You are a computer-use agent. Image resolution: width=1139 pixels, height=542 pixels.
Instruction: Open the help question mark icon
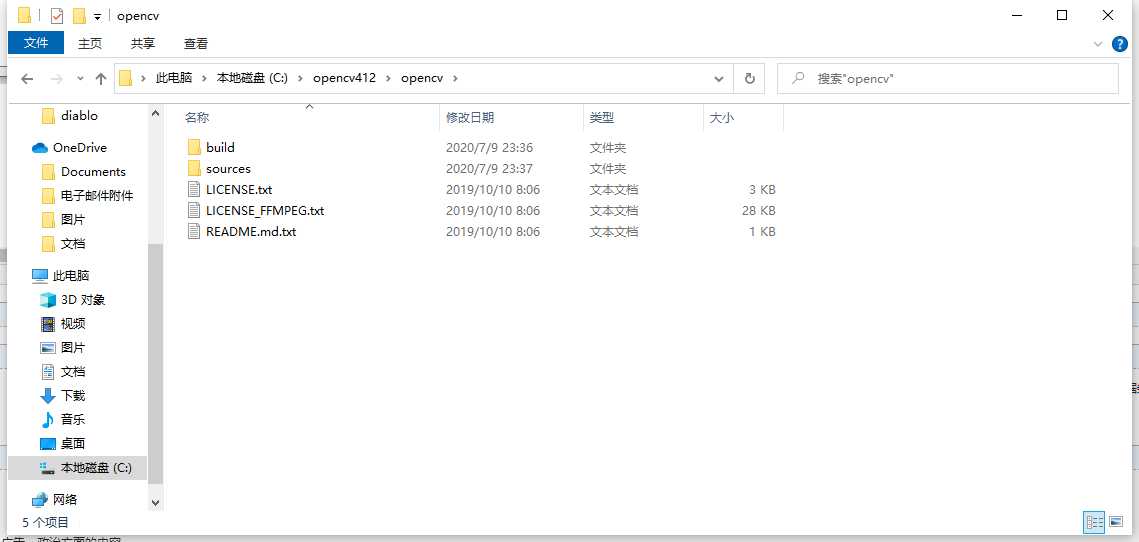coord(1120,44)
